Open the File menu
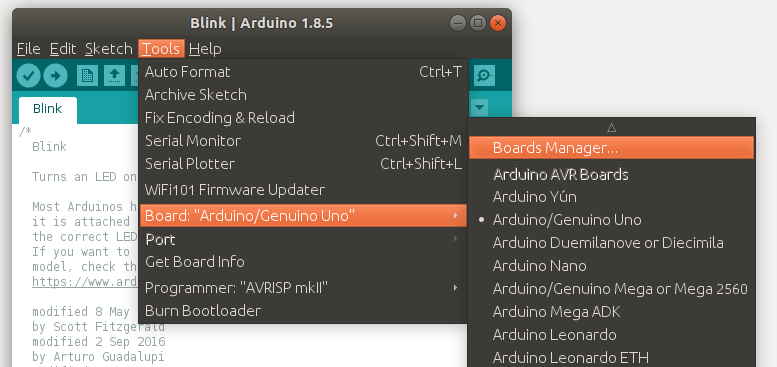 pos(28,49)
